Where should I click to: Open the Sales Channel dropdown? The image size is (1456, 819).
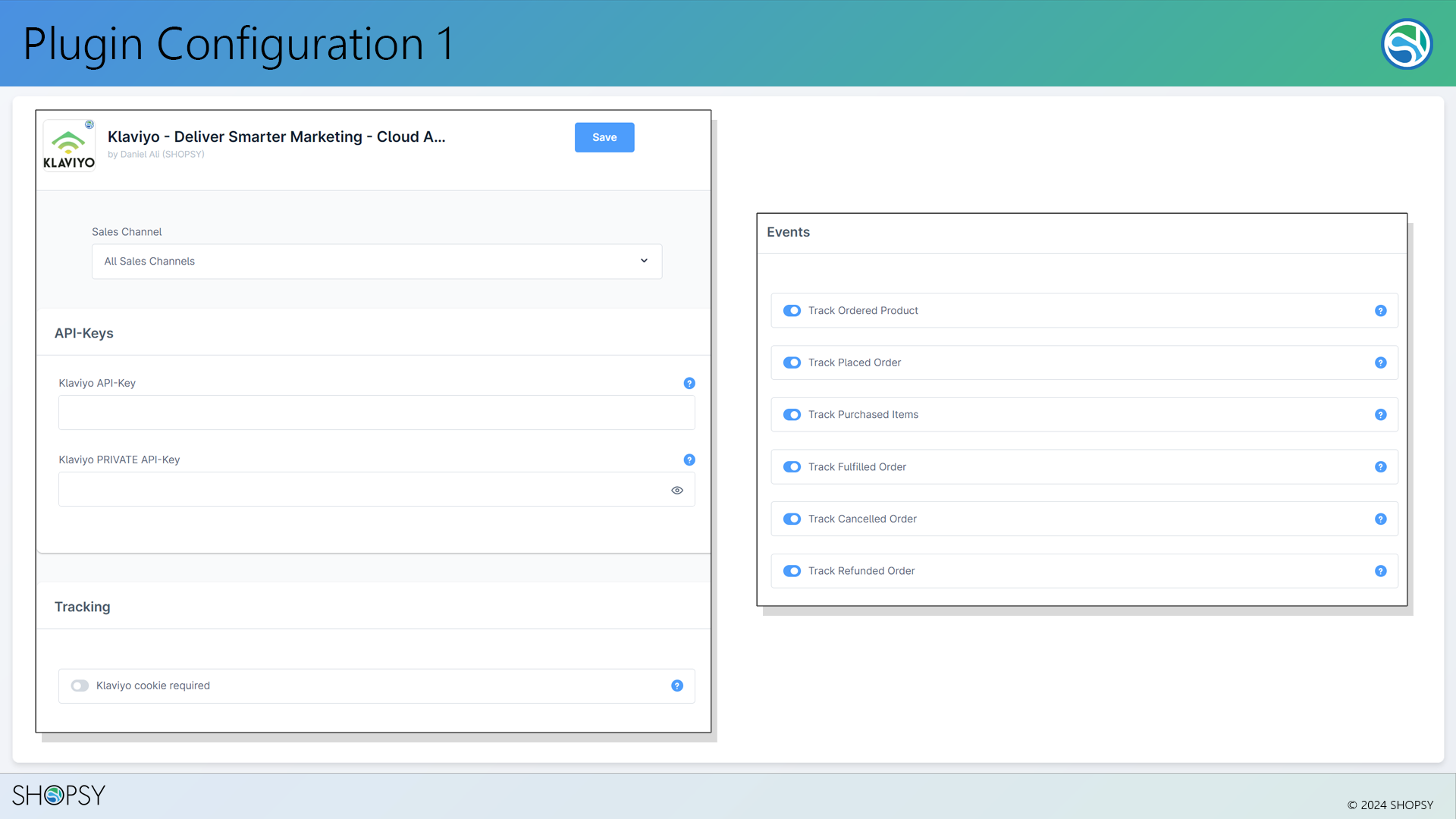pos(377,261)
